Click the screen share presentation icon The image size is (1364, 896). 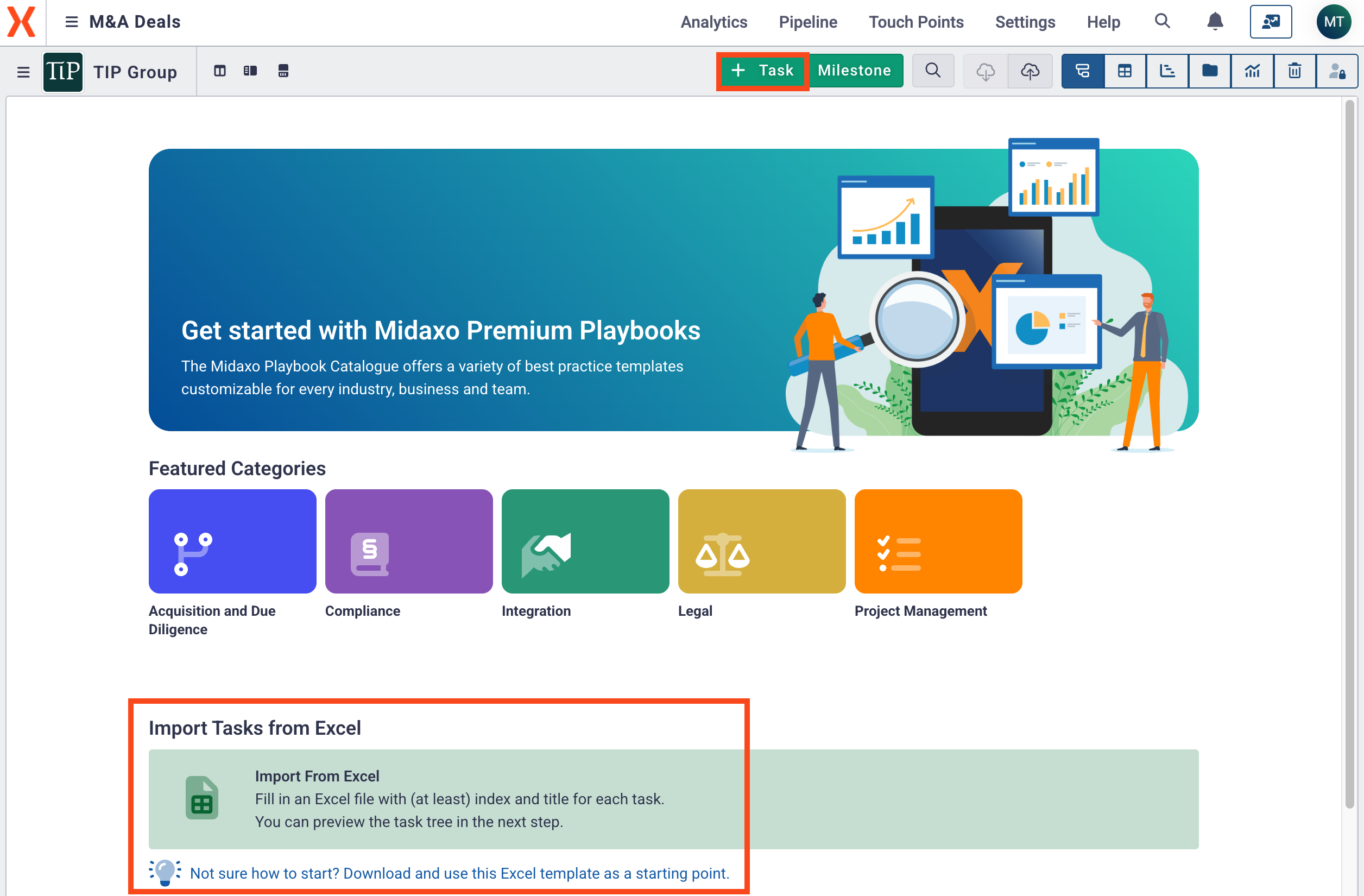pyautogui.click(x=1271, y=22)
